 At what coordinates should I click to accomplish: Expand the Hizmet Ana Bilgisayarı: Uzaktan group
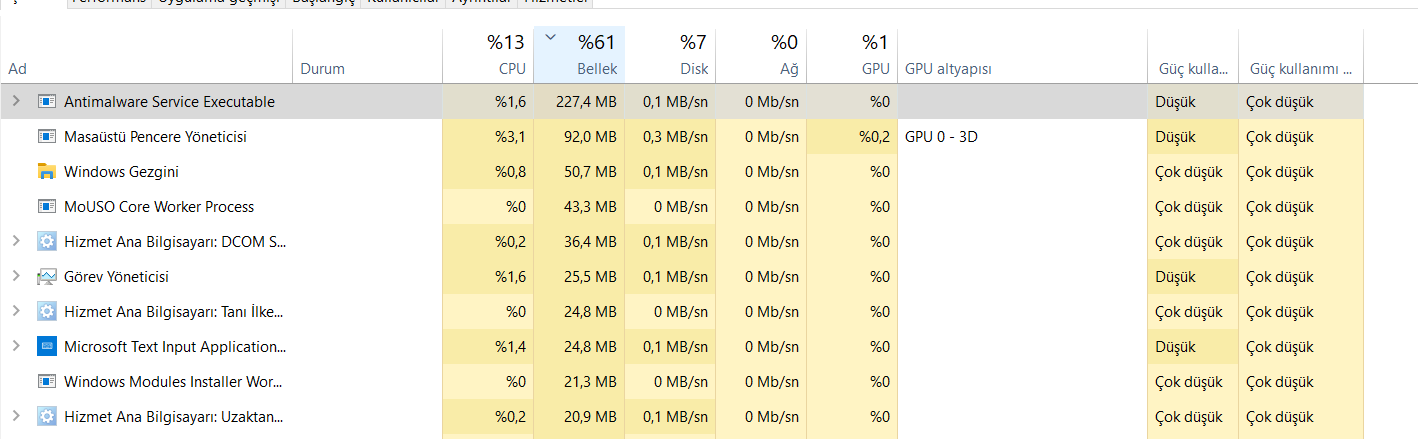click(15, 417)
